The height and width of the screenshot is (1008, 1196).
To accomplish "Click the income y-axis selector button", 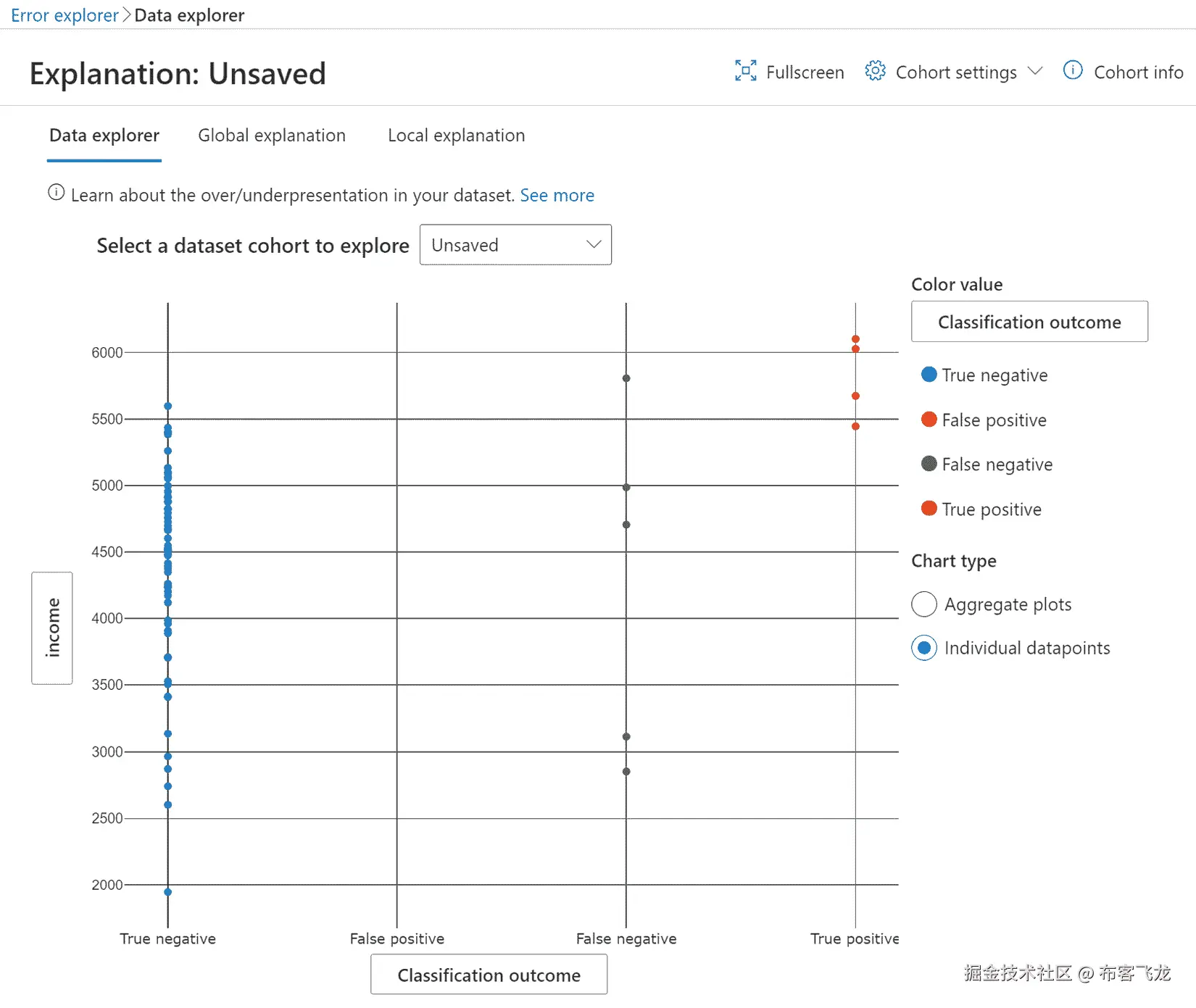I will click(52, 628).
